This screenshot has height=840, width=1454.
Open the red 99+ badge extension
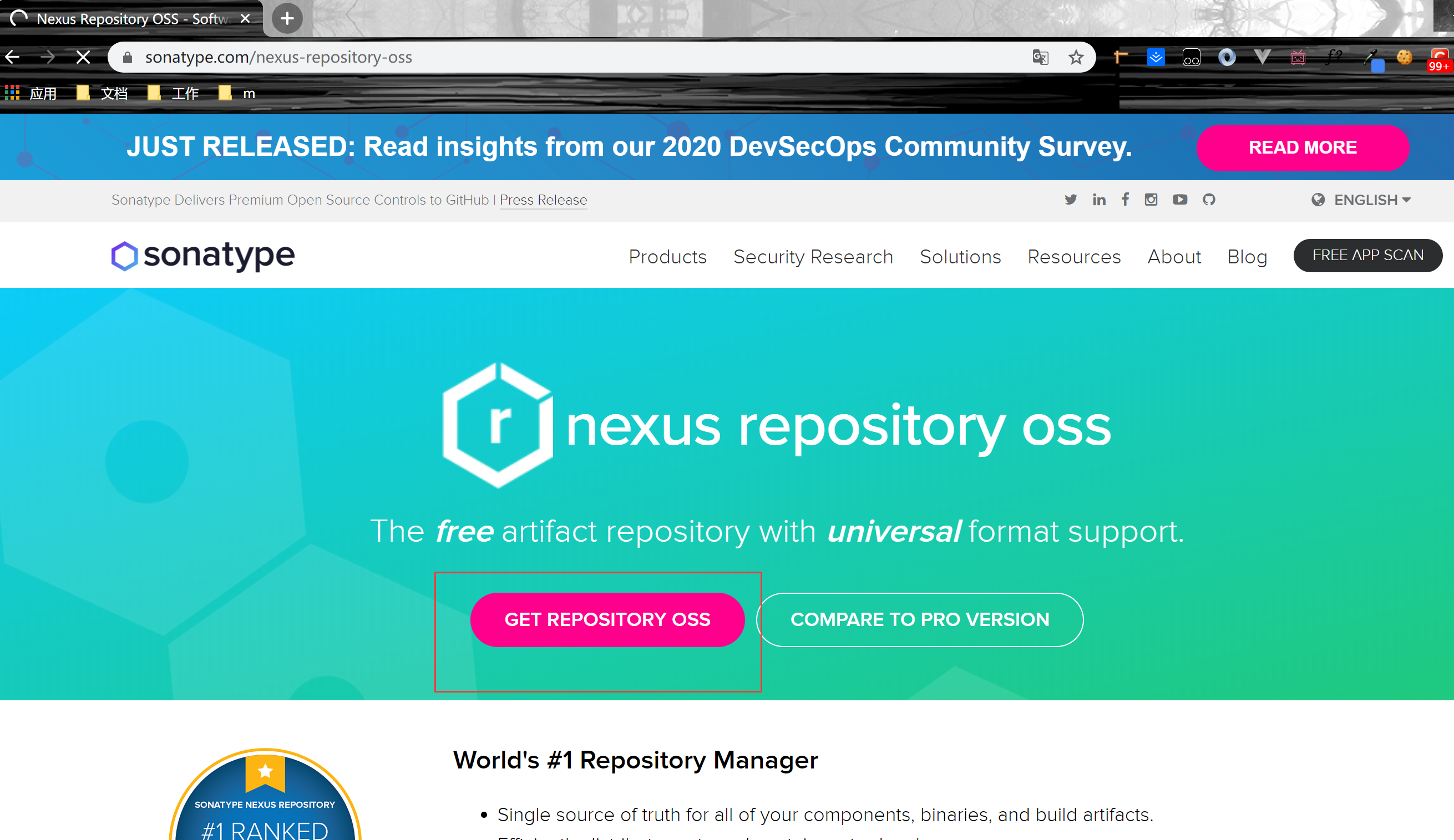click(x=1439, y=59)
